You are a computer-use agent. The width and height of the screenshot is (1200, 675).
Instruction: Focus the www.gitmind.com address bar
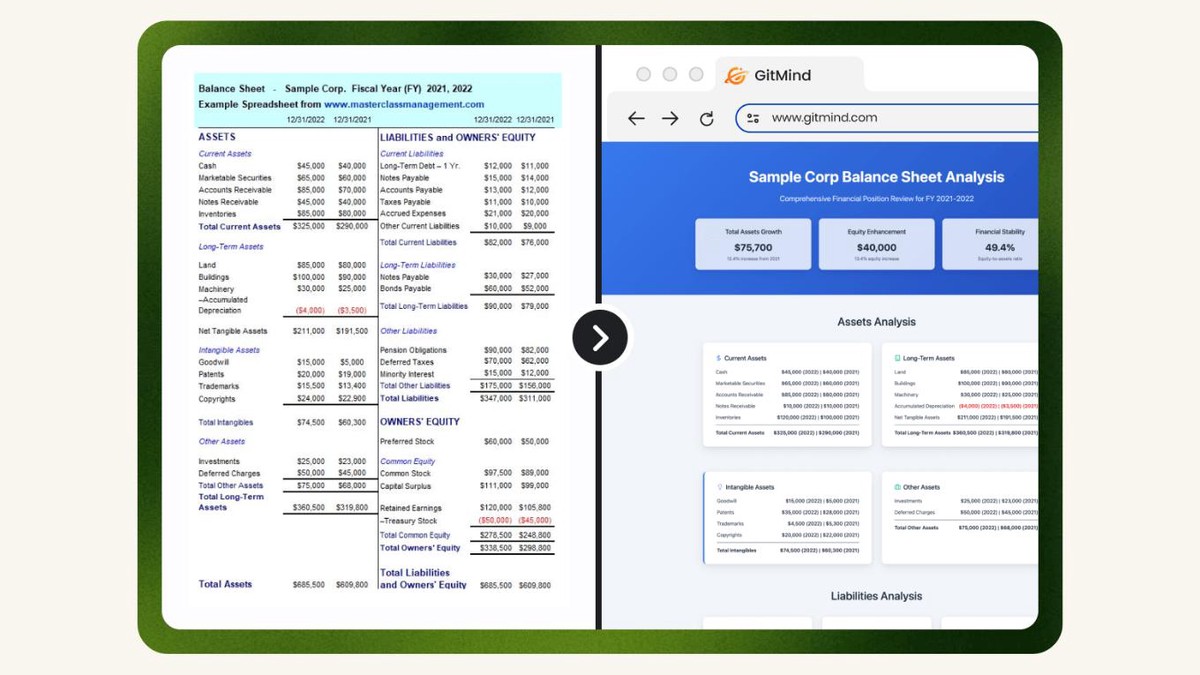(x=880, y=118)
